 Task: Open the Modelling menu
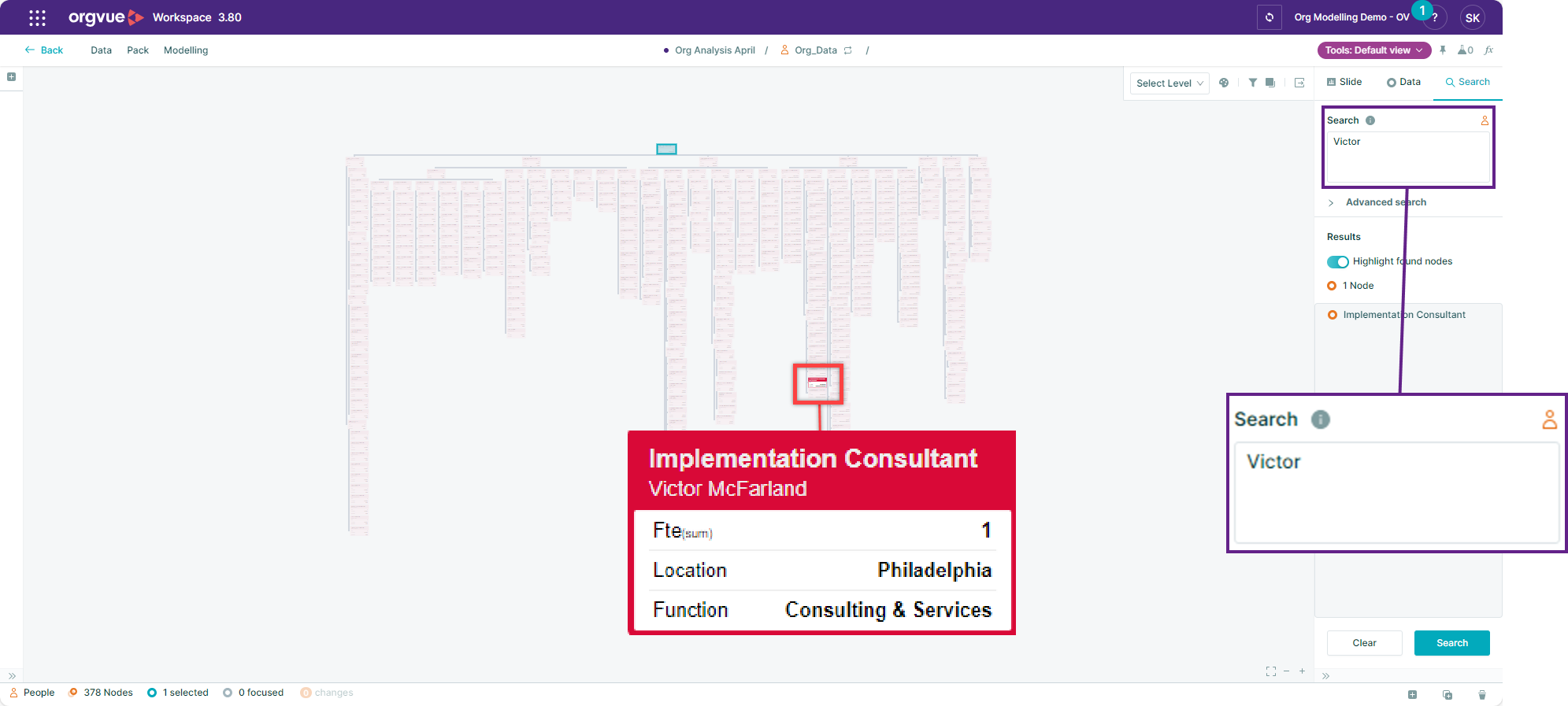click(186, 50)
